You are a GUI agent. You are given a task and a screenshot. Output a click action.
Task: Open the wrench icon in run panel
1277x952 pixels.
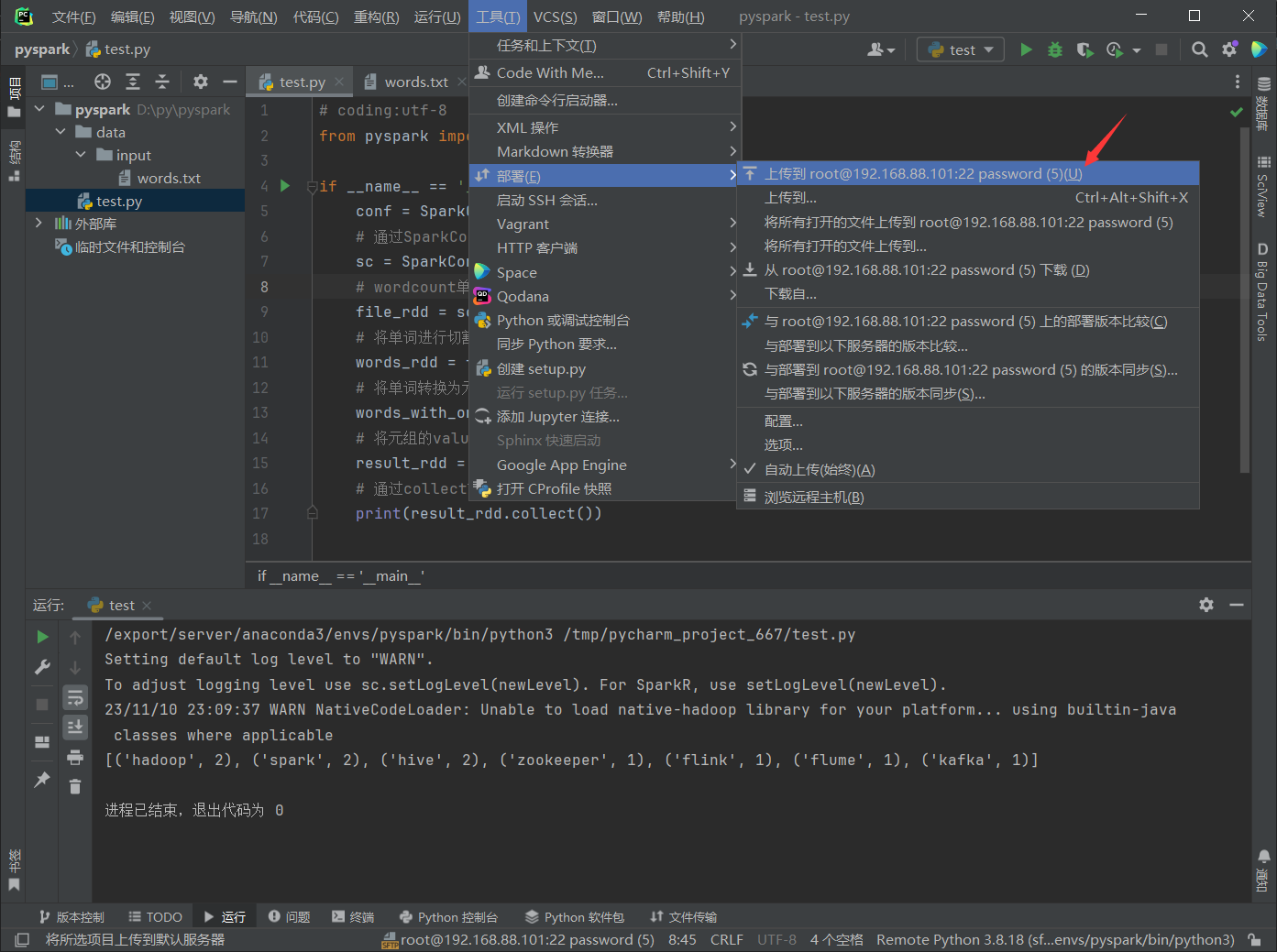[42, 667]
